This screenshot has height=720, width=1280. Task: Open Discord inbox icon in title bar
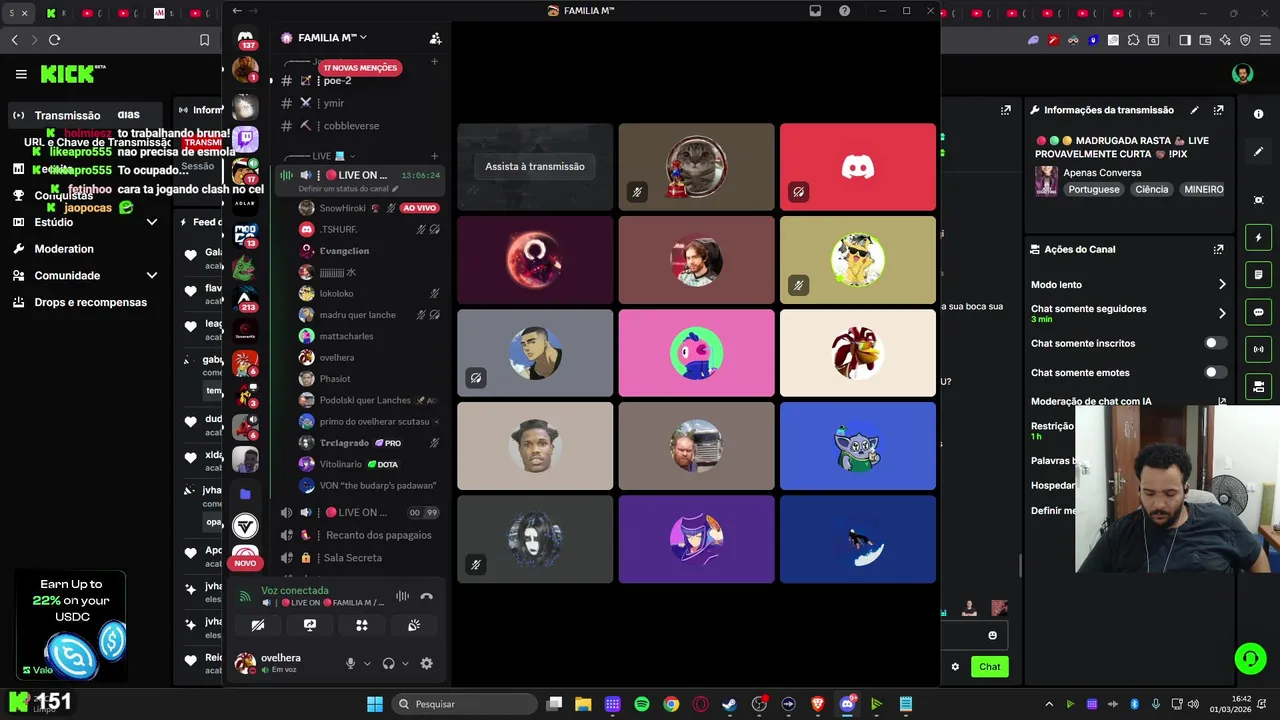[815, 11]
